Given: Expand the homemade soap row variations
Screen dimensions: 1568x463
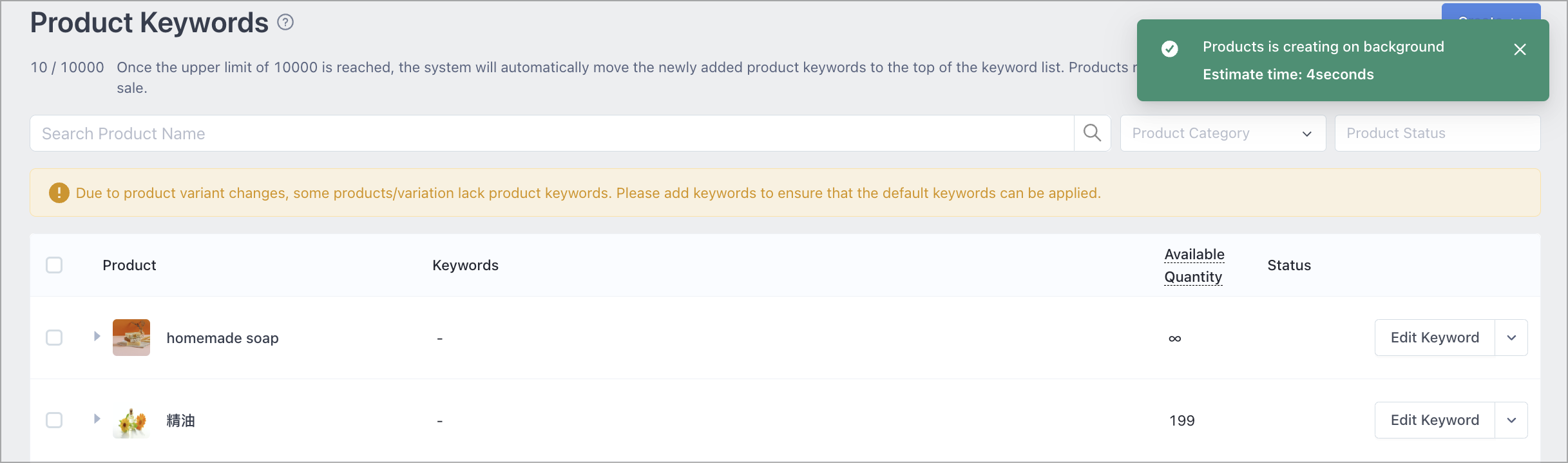Looking at the screenshot, I should [x=97, y=336].
